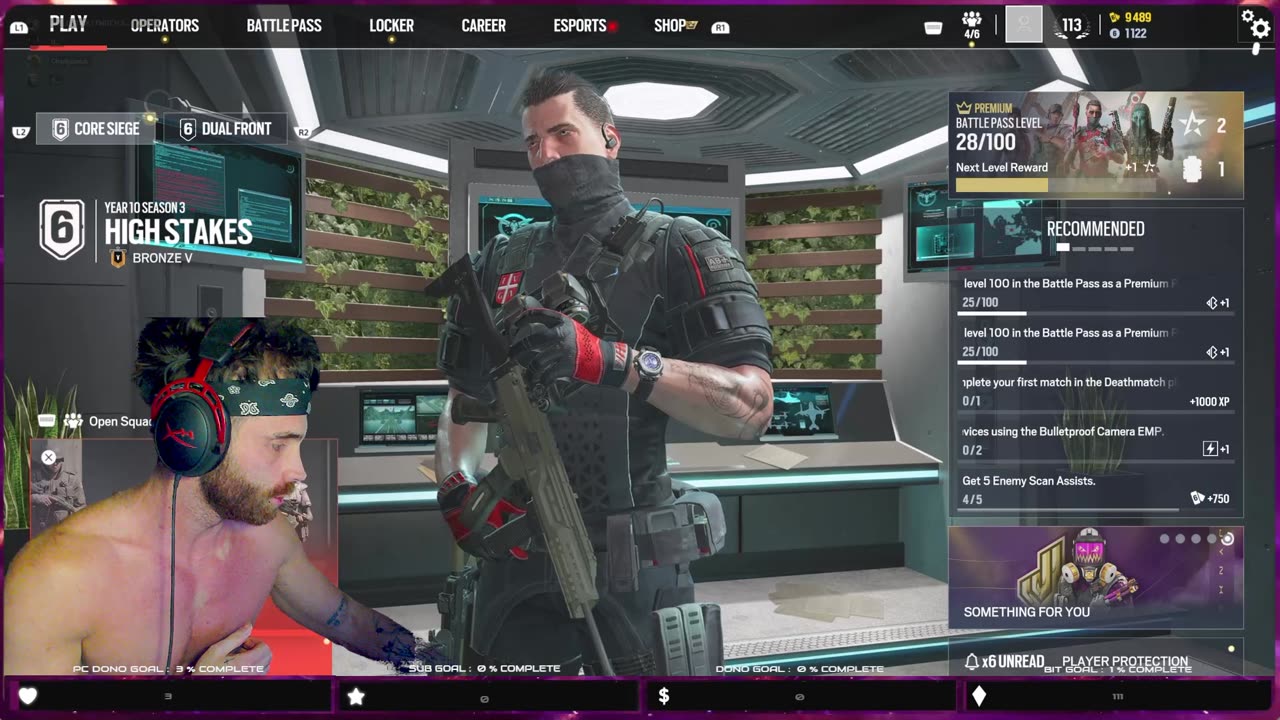The width and height of the screenshot is (1280, 720).
Task: Click the Next Level Reward progress bar
Action: (x=1055, y=185)
